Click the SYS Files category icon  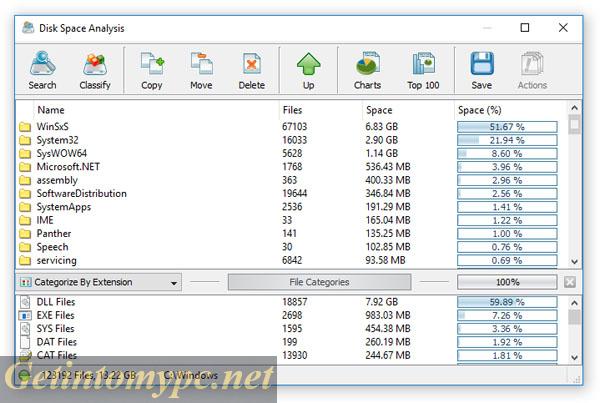pyautogui.click(x=25, y=329)
